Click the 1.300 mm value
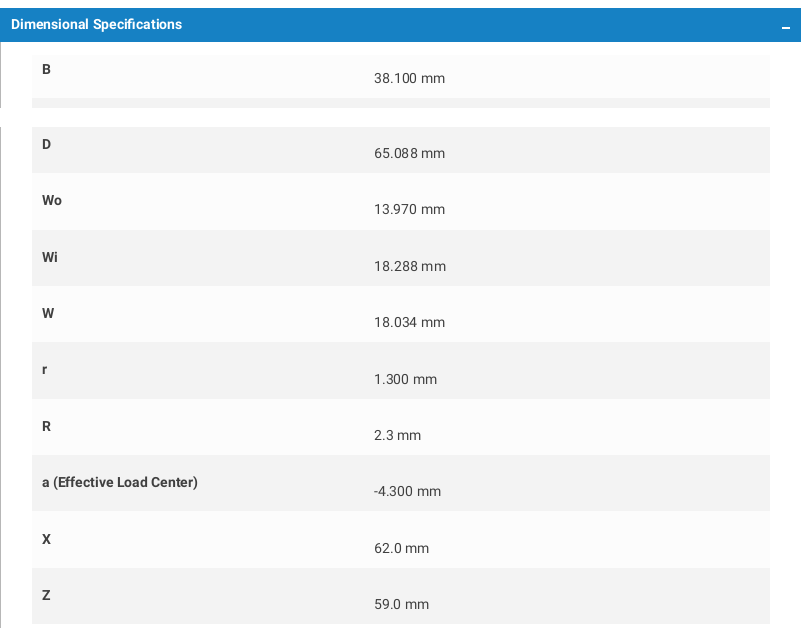Screen dimensions: 801x628 tap(405, 379)
